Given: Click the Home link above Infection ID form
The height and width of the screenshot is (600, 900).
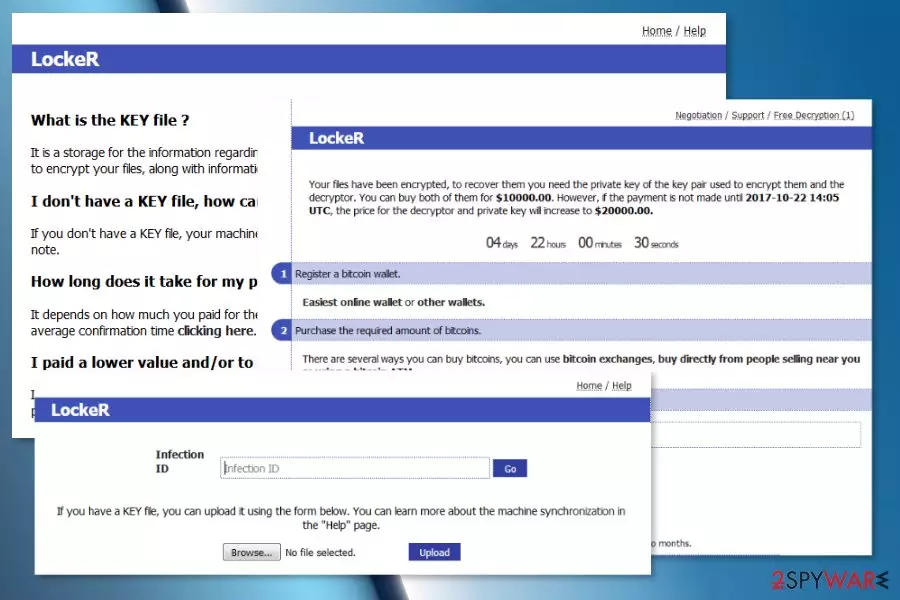Looking at the screenshot, I should click(x=589, y=386).
